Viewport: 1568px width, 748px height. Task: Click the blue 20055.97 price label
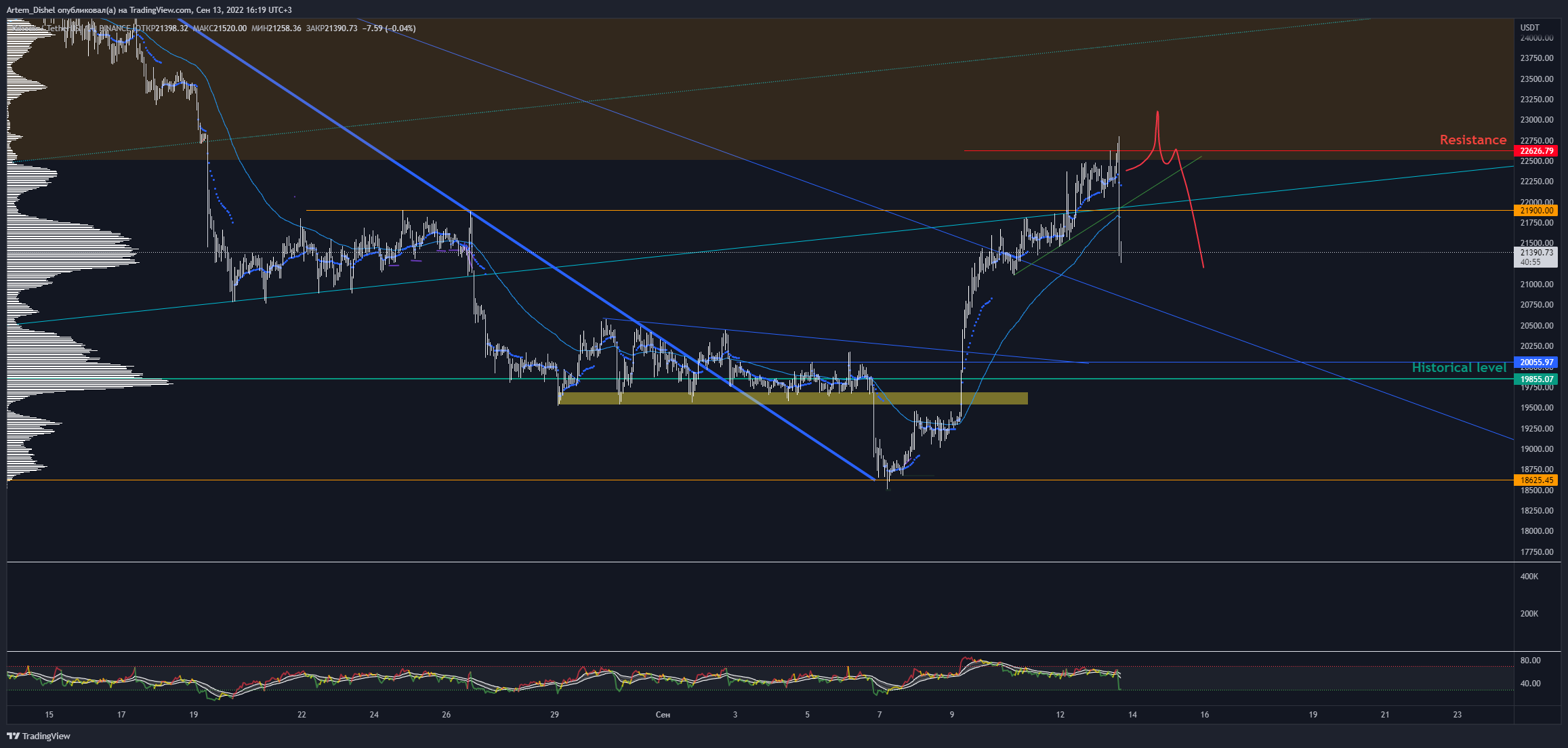(1535, 362)
